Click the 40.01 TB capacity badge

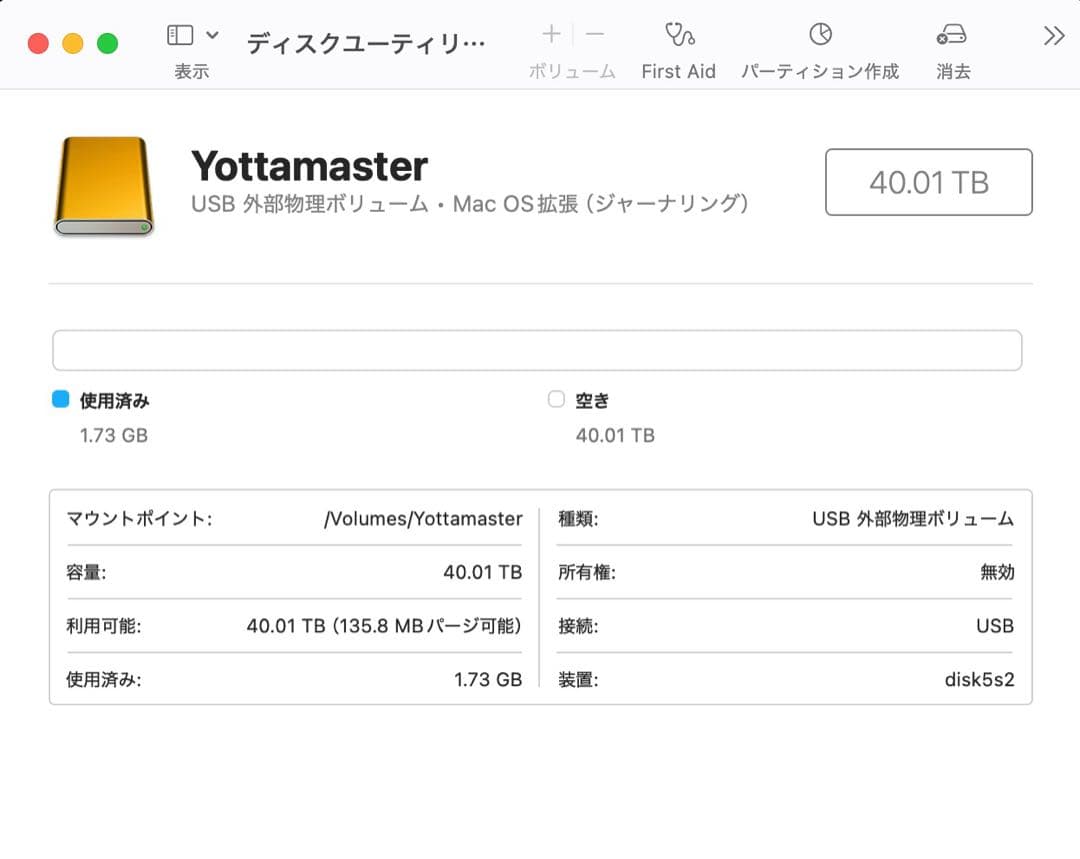click(928, 182)
